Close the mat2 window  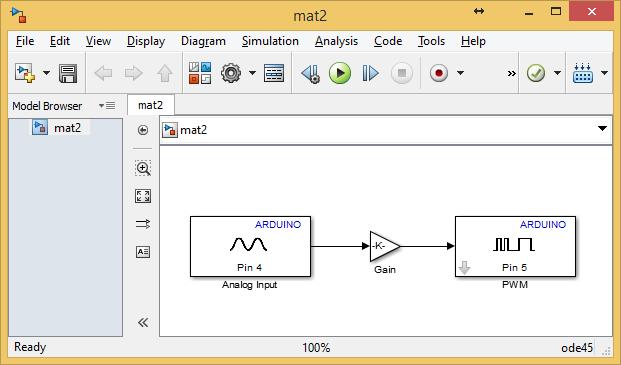pyautogui.click(x=592, y=11)
